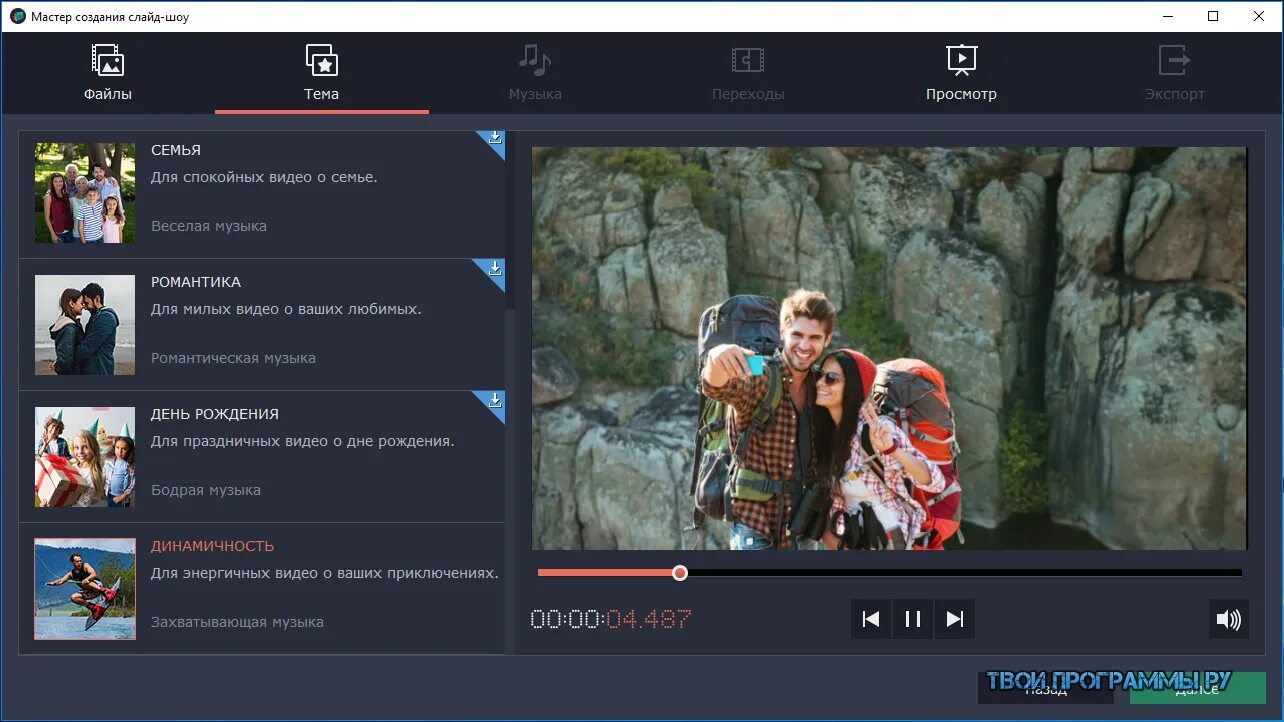Click the playback progress slider handle
Image resolution: width=1284 pixels, height=722 pixels.
680,573
